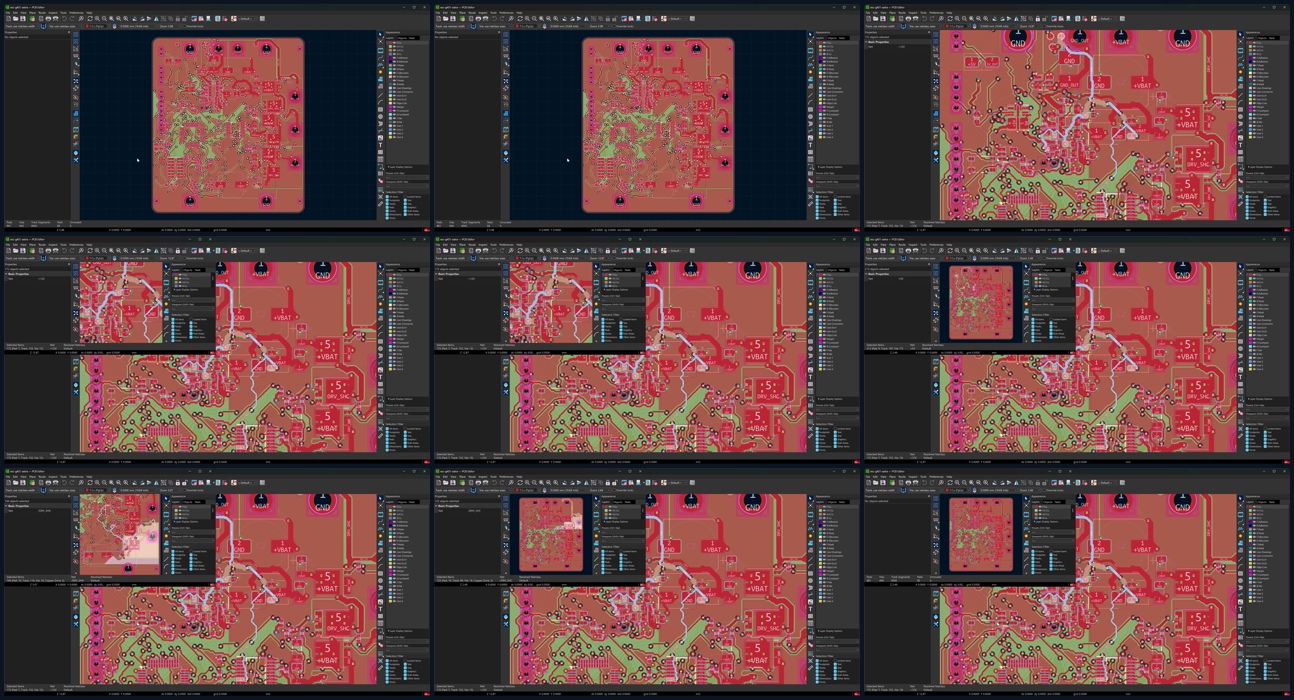Select Measure ruler tool in top-left window right toolbar
Image resolution: width=1294 pixels, height=700 pixels.
(381, 203)
